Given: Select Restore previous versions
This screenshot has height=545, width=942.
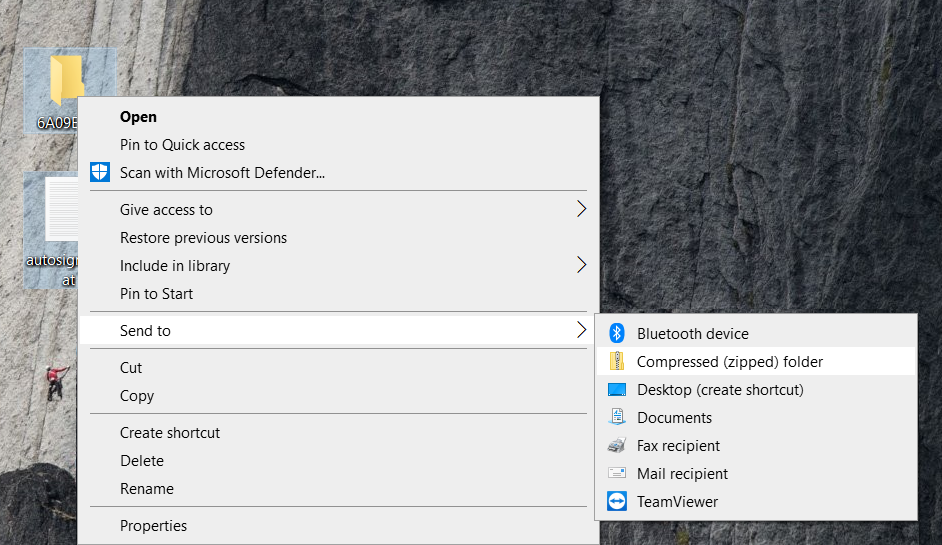Looking at the screenshot, I should click(x=203, y=238).
